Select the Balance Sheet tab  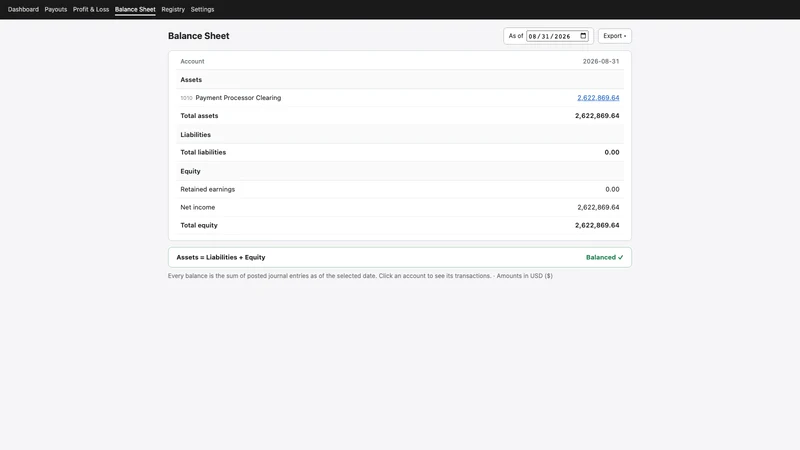pyautogui.click(x=135, y=9)
